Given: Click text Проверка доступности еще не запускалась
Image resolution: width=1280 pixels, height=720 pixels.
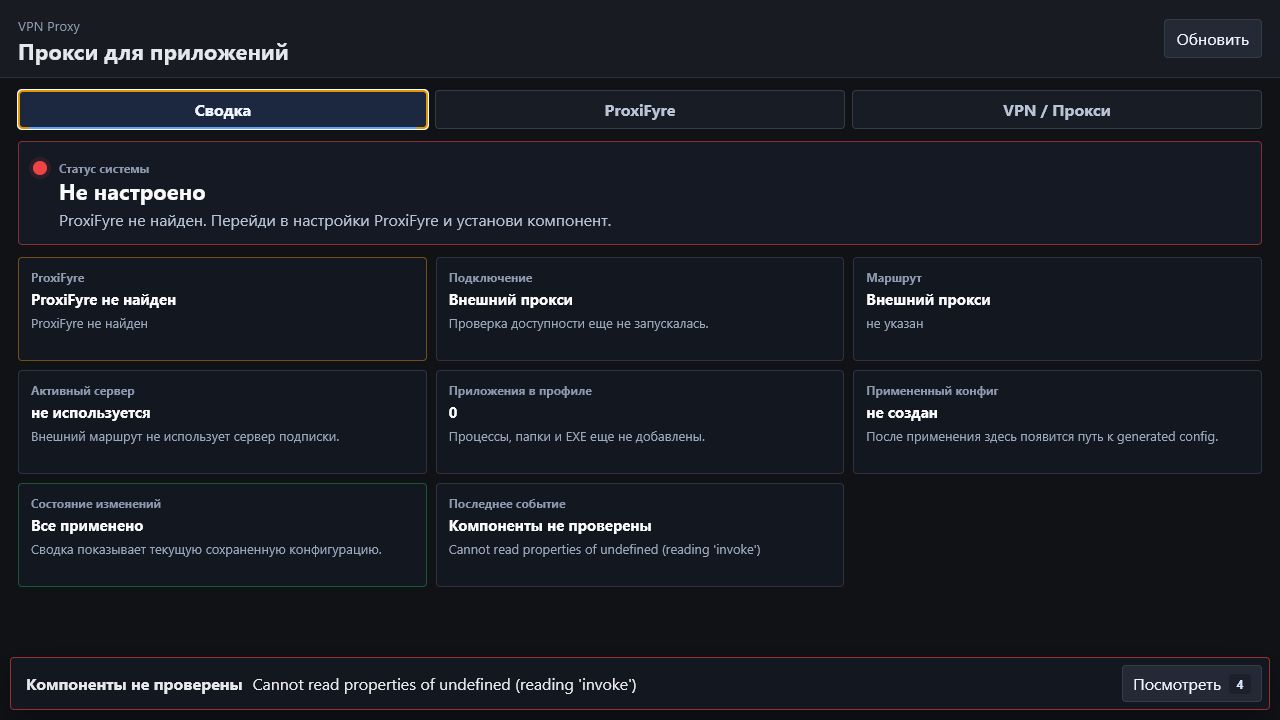Looking at the screenshot, I should pos(578,323).
